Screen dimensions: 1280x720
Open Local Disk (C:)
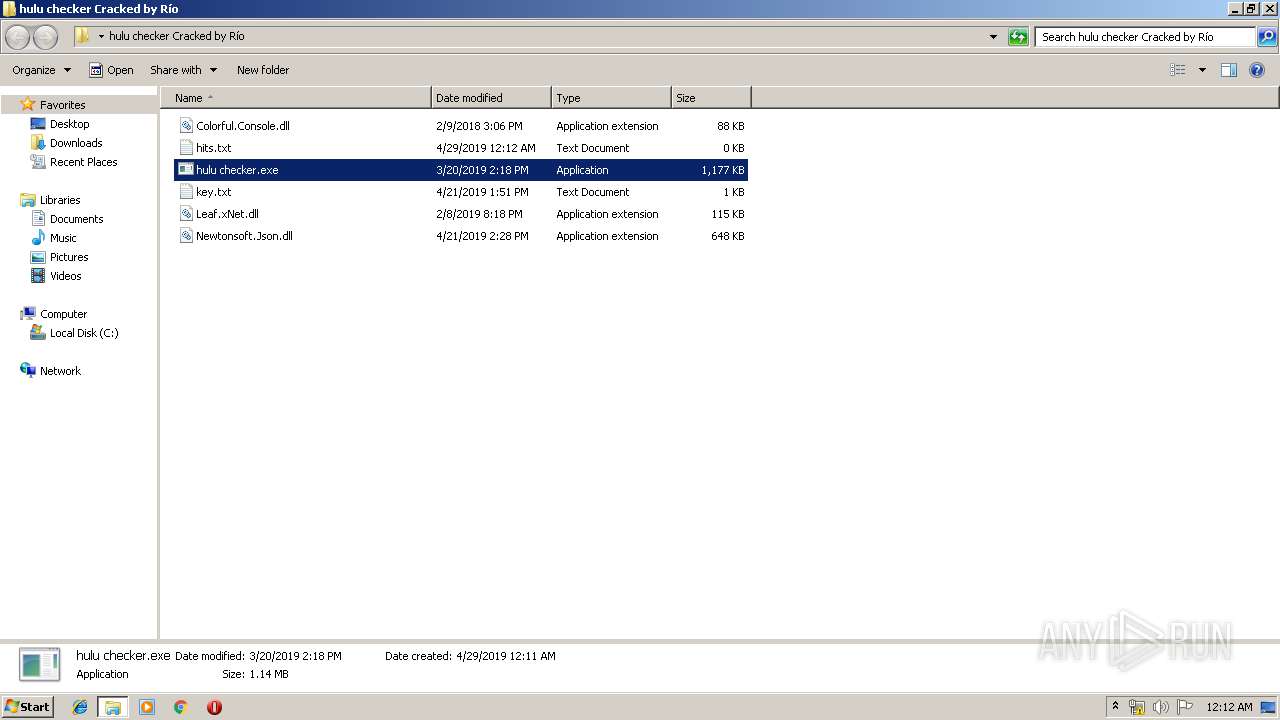[84, 333]
